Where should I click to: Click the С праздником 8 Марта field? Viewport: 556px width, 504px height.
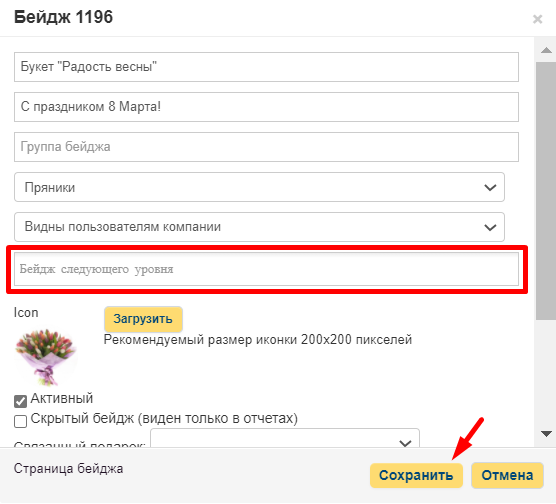(266, 107)
